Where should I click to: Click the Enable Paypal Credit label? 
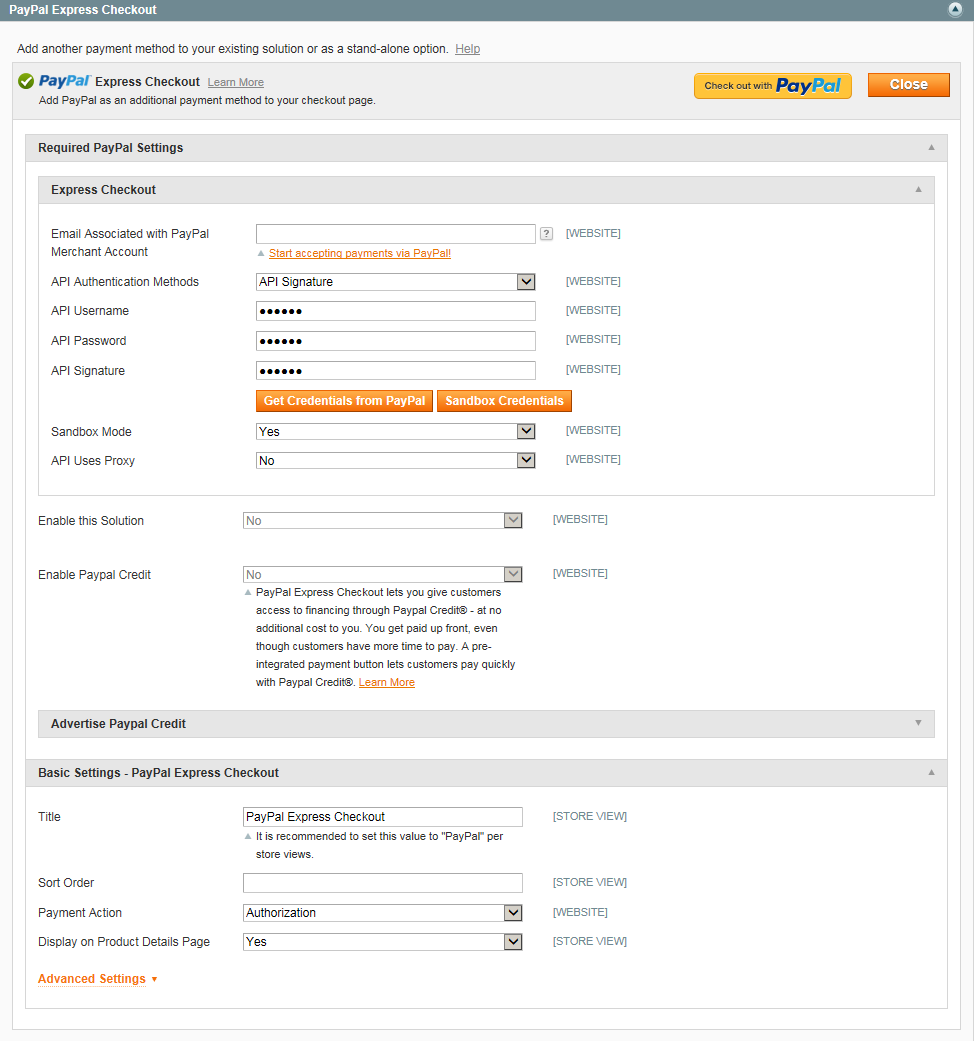coord(94,575)
